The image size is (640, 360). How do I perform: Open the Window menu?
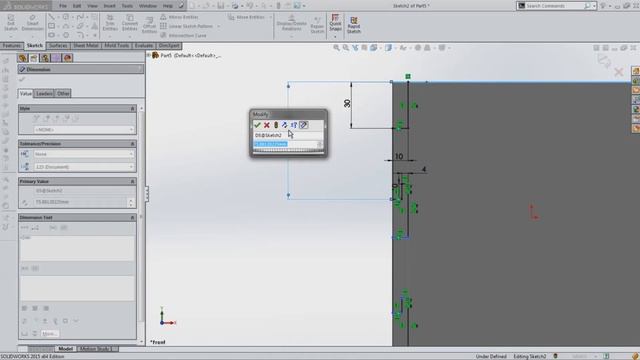148,6
